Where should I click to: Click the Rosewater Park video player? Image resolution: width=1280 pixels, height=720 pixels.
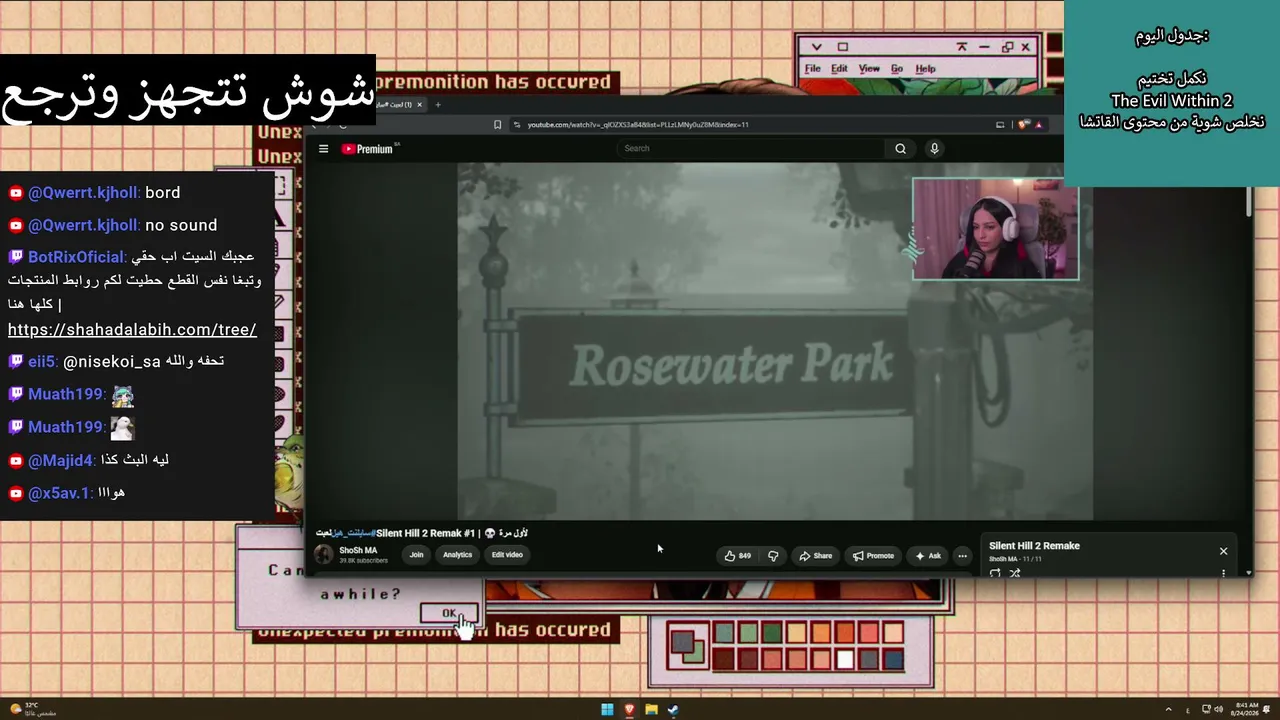[775, 341]
